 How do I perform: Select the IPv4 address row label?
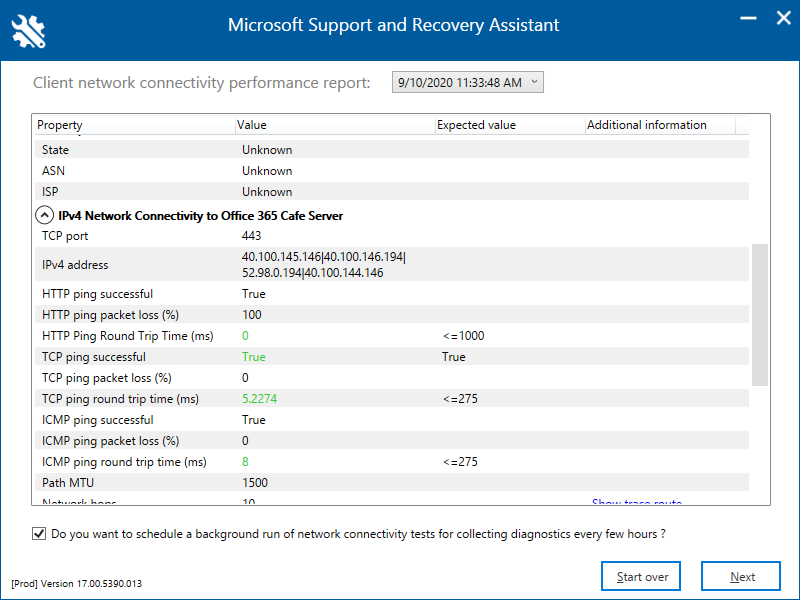point(75,265)
